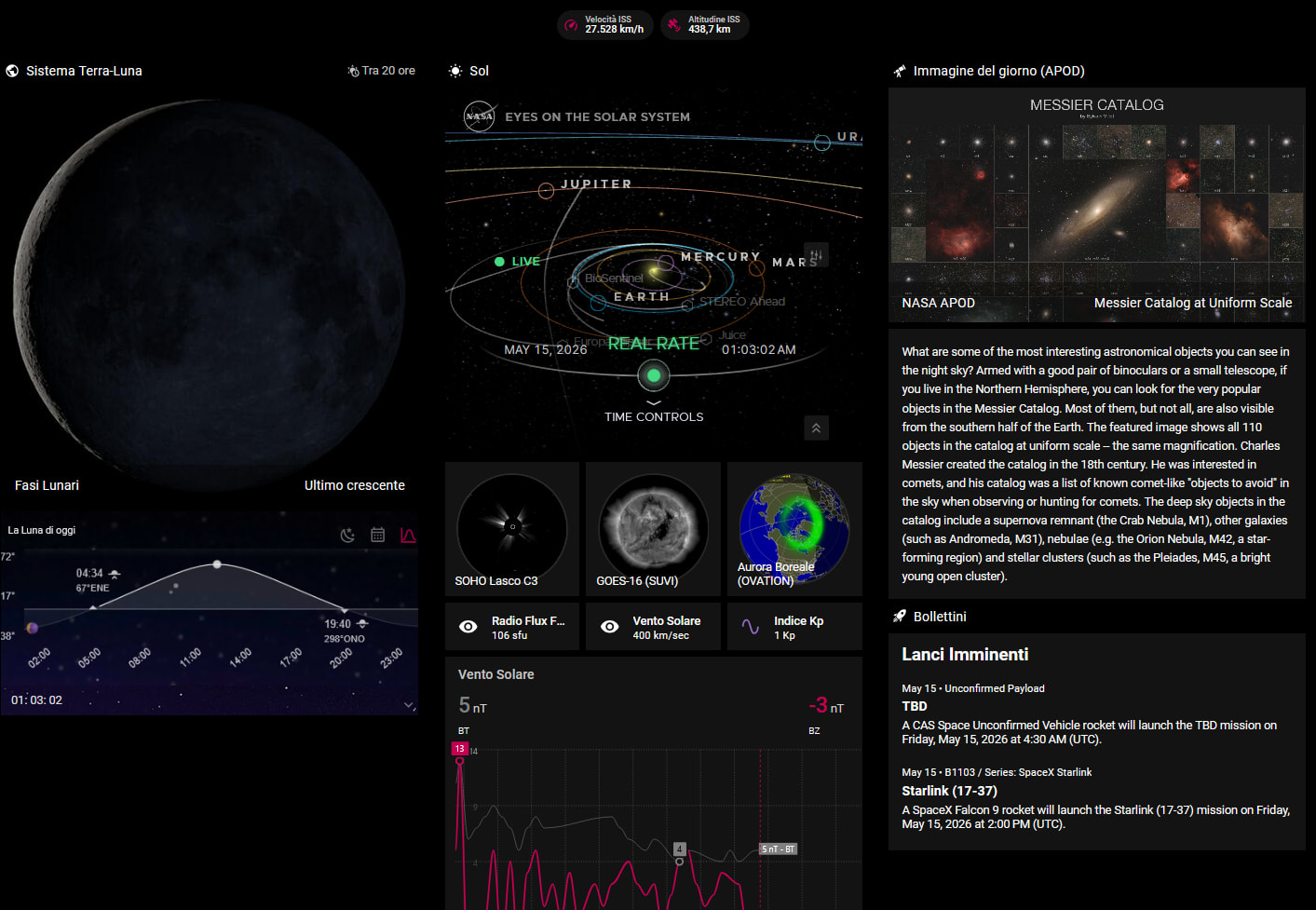Click the Earth-Moon system globe icon

tap(12, 71)
